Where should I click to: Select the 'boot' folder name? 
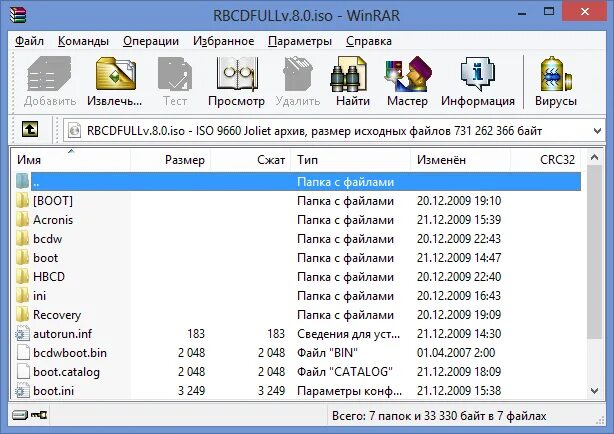[45, 258]
